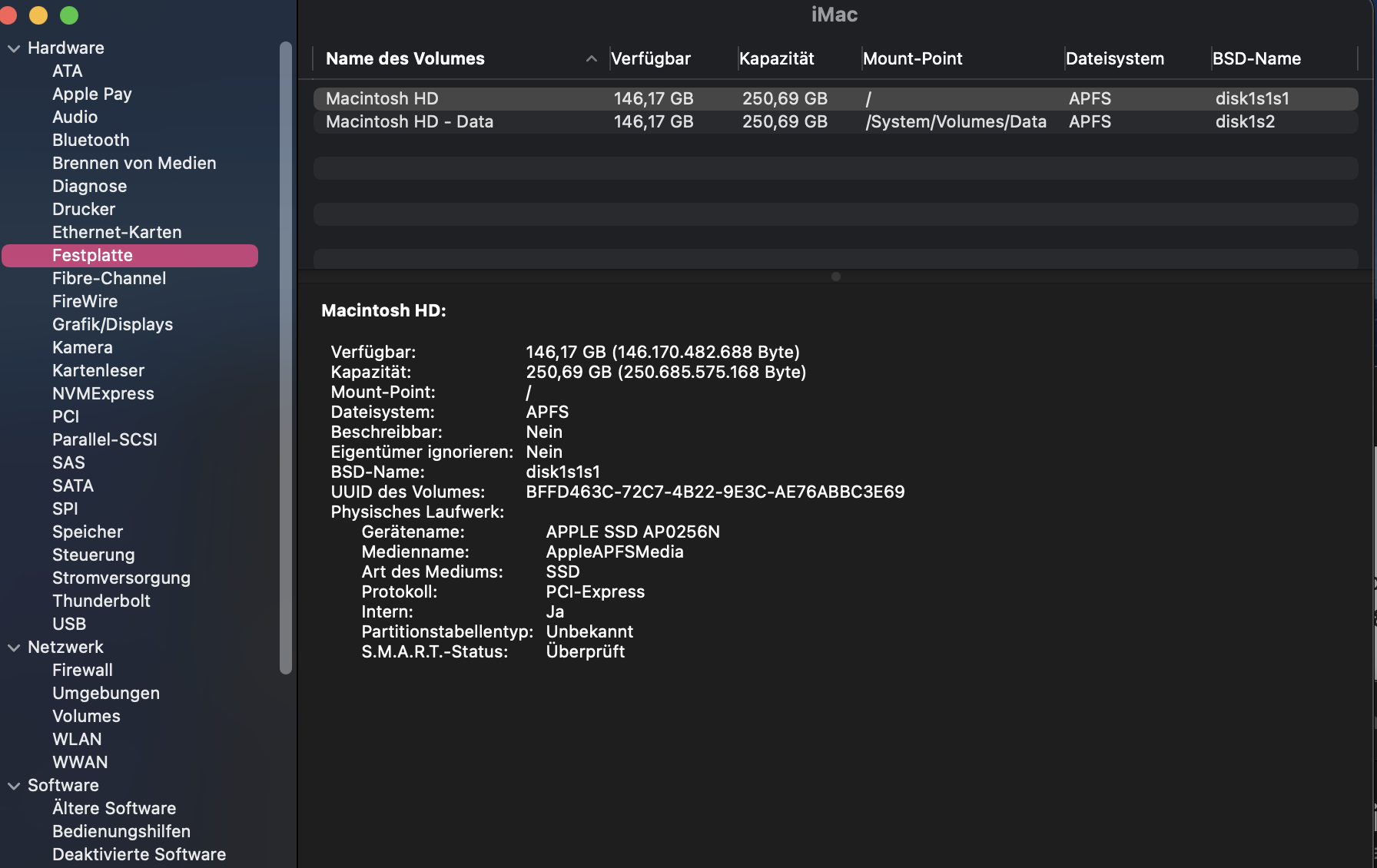Screen dimensions: 1377x868
Task: Toggle sort arrow on Name des Volumes
Action: (591, 58)
